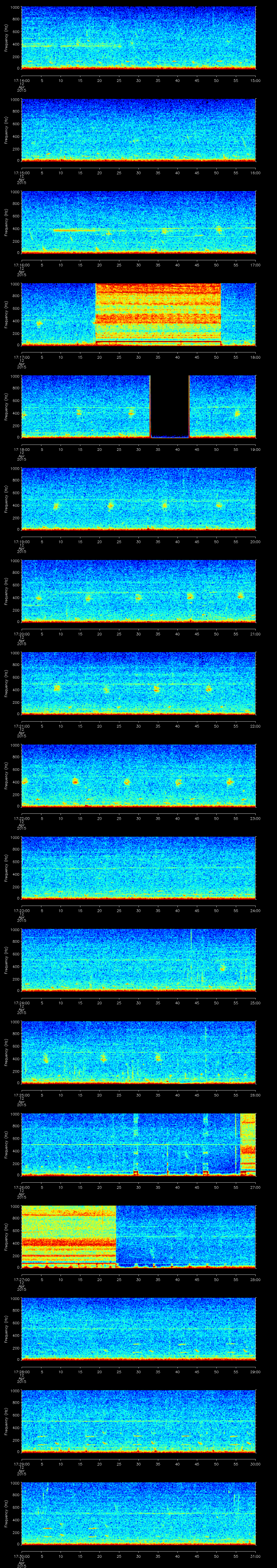Viewport: 277px width, 1568px height.
Task: Click the 17:21:00 time axis label
Action: tap(21, 726)
